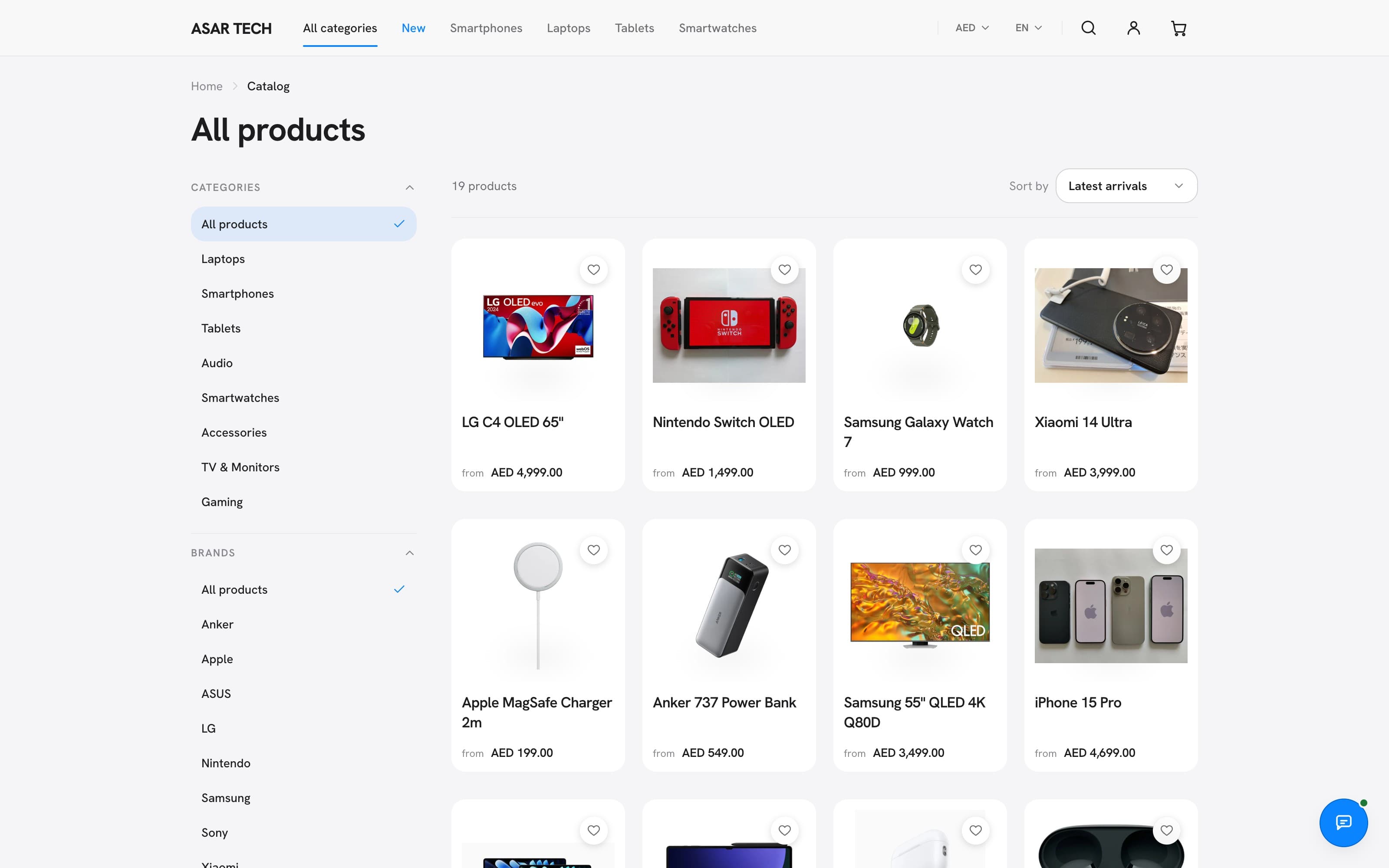Open Samsung Galaxy Watch 7 image
Viewport: 1389px width, 868px height.
(x=921, y=325)
